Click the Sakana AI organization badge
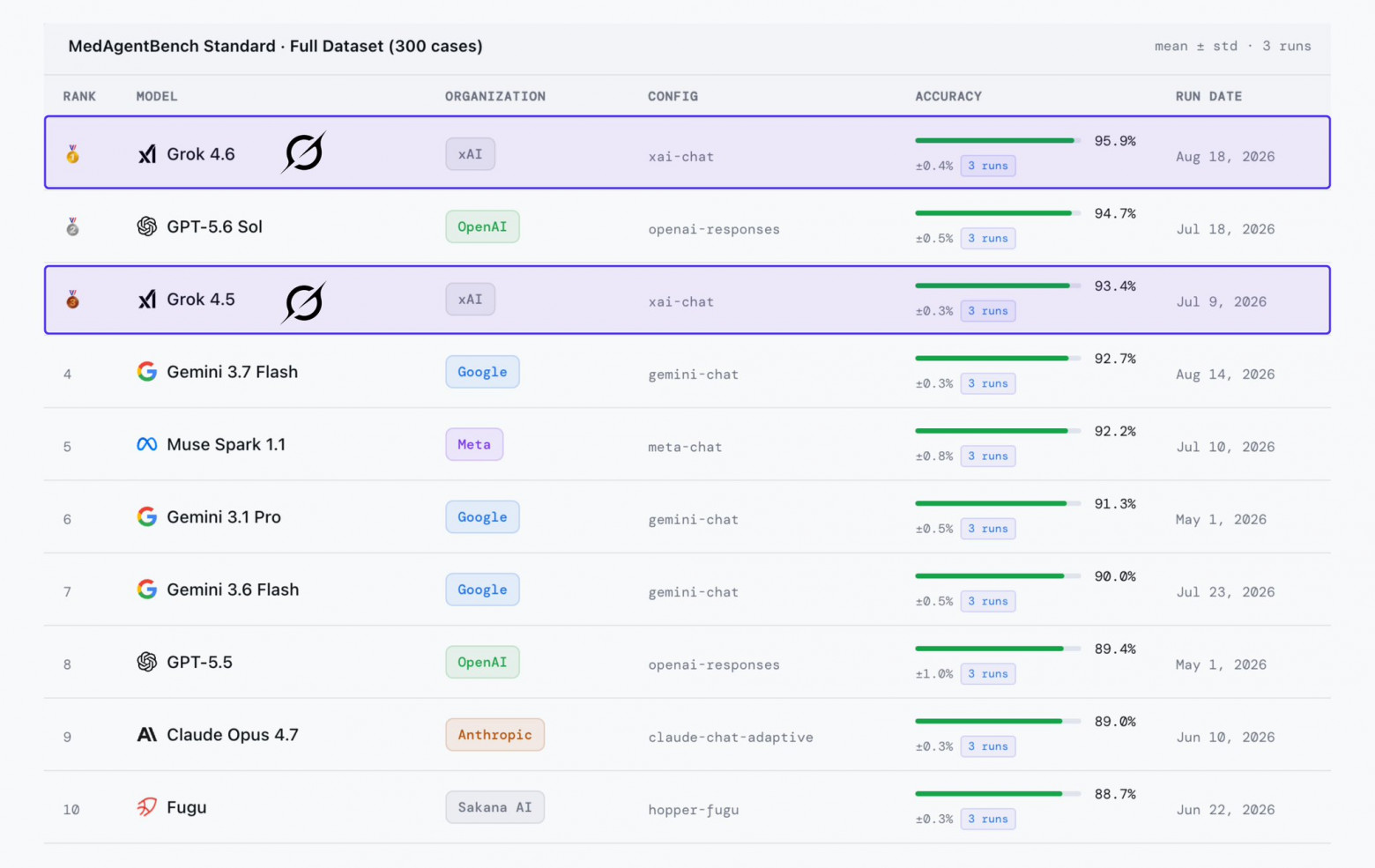 pyautogui.click(x=494, y=807)
